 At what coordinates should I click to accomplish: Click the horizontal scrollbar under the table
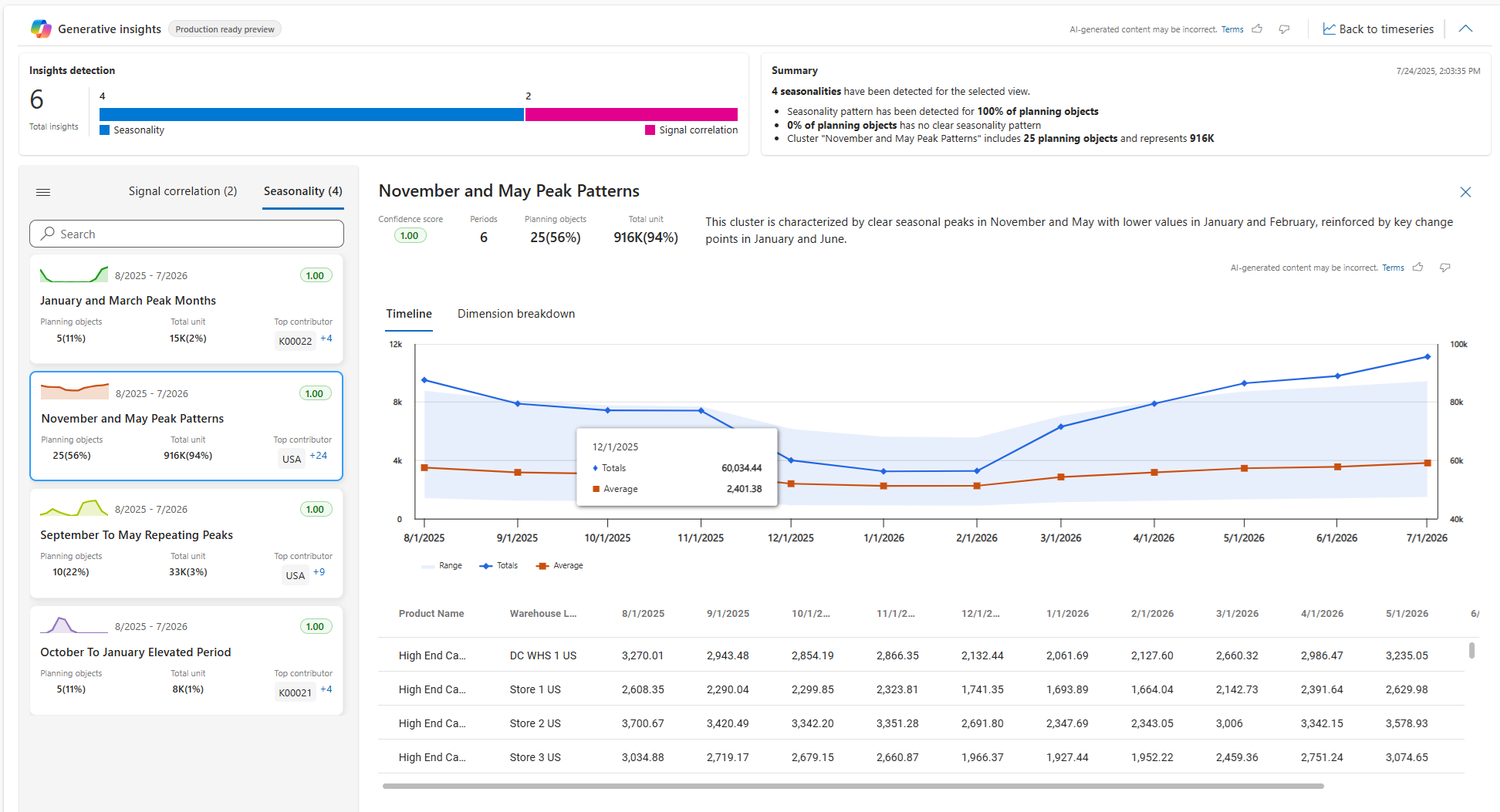(853, 786)
